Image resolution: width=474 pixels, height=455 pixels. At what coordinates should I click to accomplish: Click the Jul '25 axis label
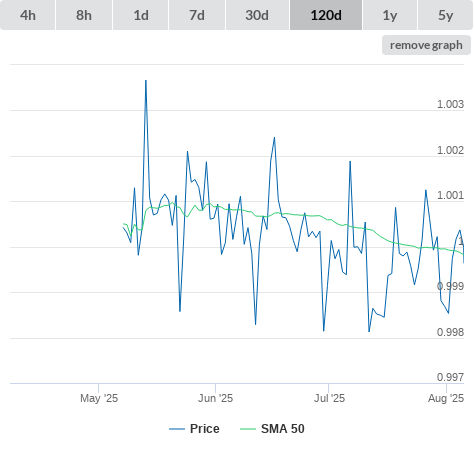tap(329, 398)
